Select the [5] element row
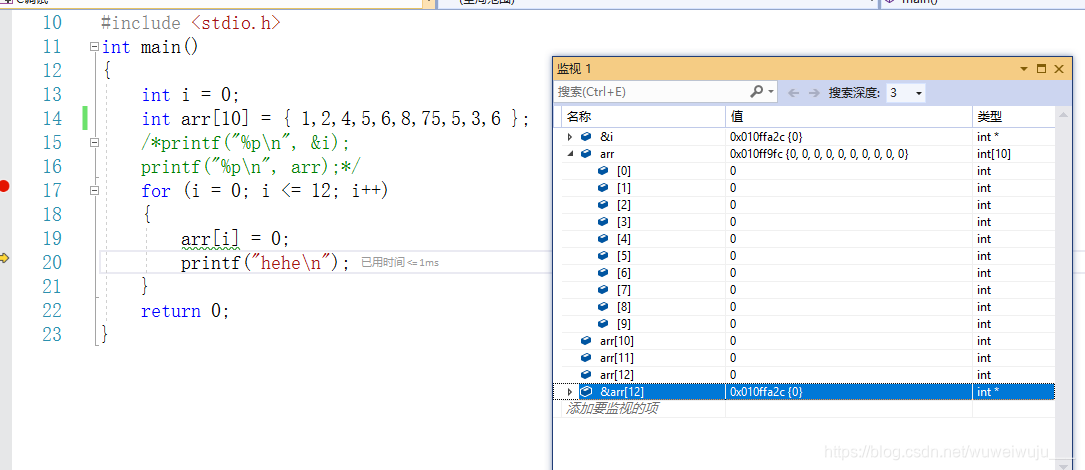The image size is (1085, 470). (x=805, y=255)
